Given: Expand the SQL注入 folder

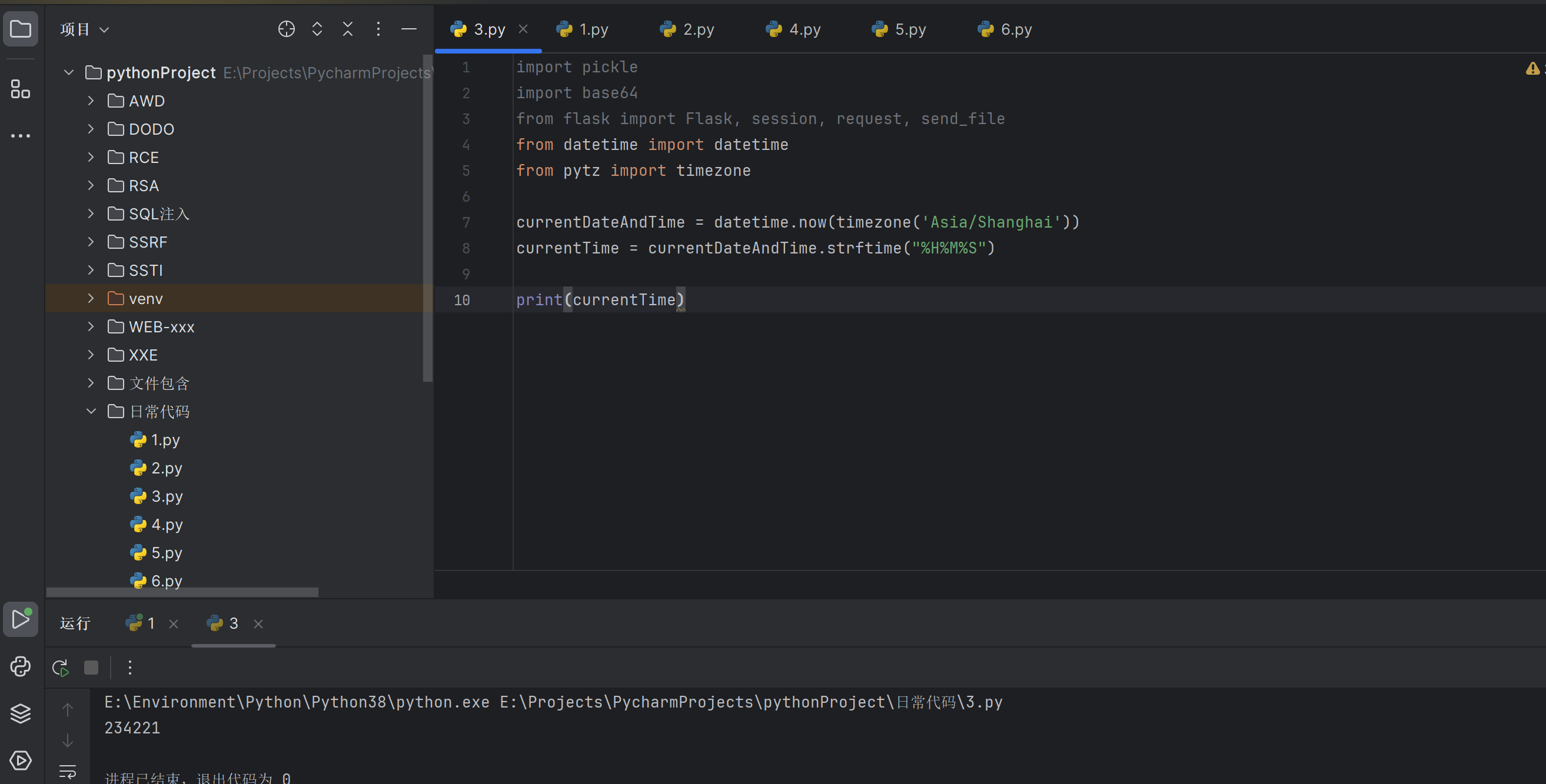Looking at the screenshot, I should click(91, 213).
